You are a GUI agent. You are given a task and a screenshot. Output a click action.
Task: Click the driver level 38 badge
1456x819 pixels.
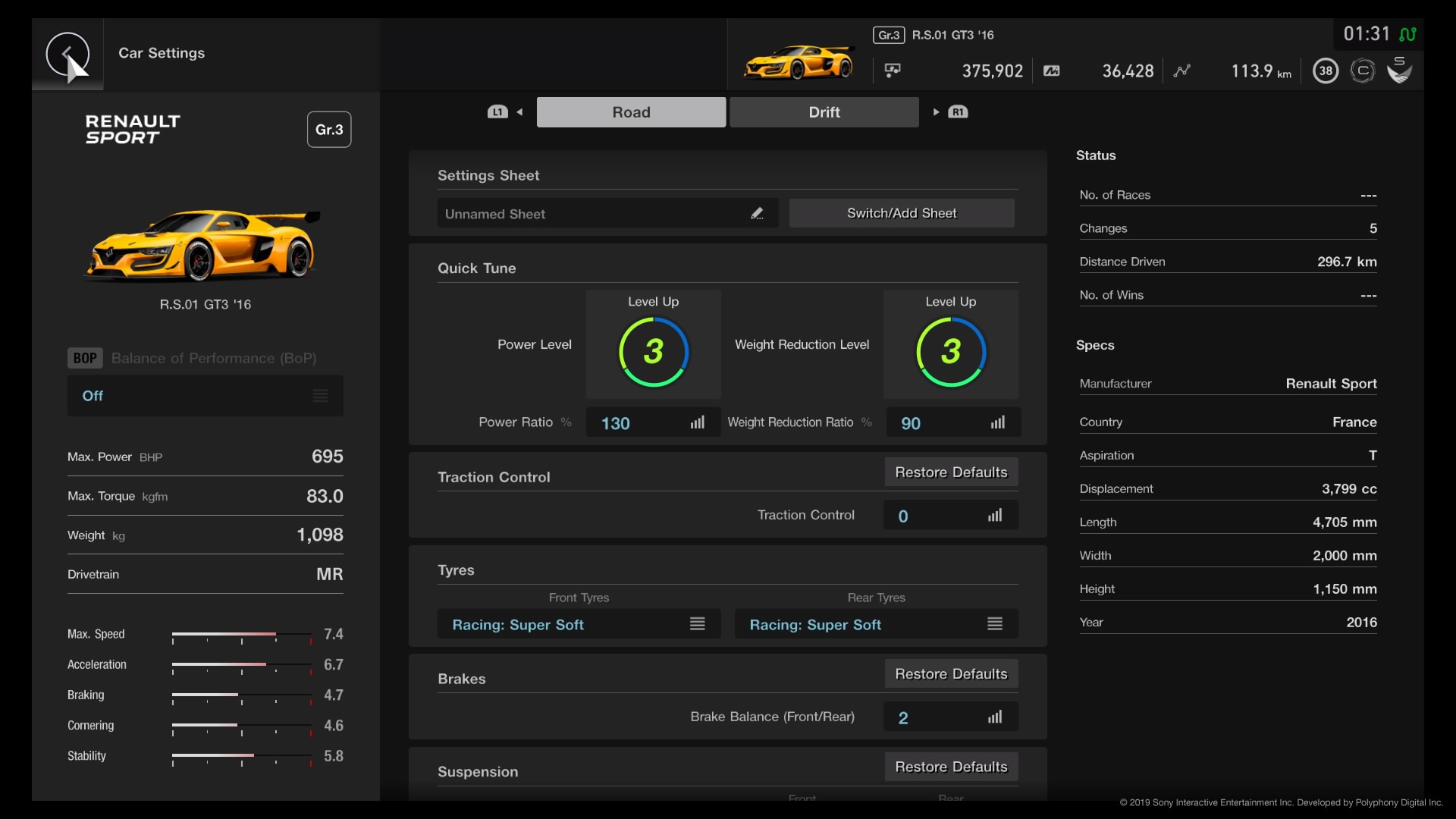(x=1326, y=71)
